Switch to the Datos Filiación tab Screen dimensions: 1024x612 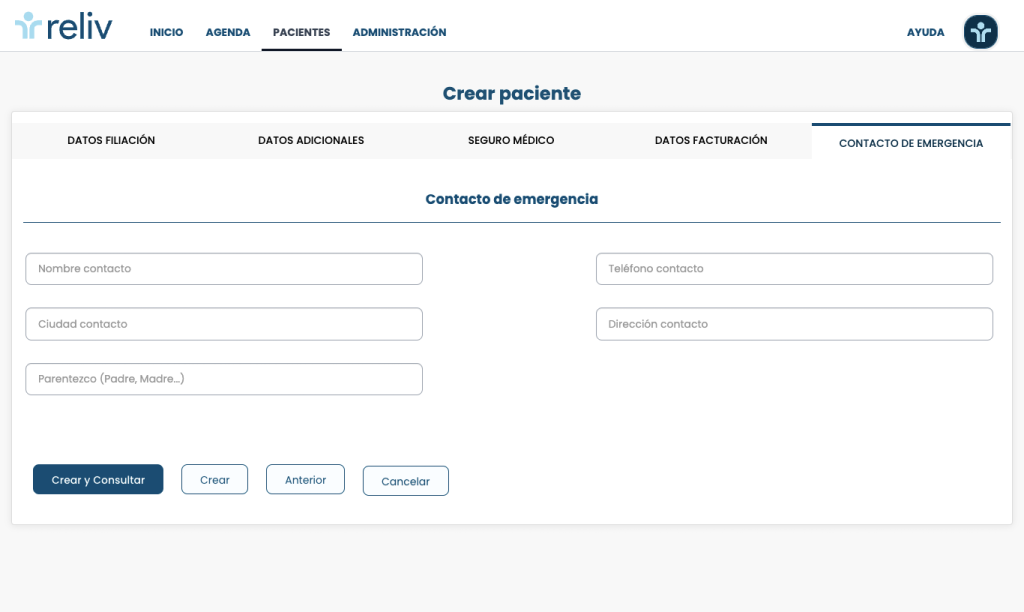coord(111,141)
